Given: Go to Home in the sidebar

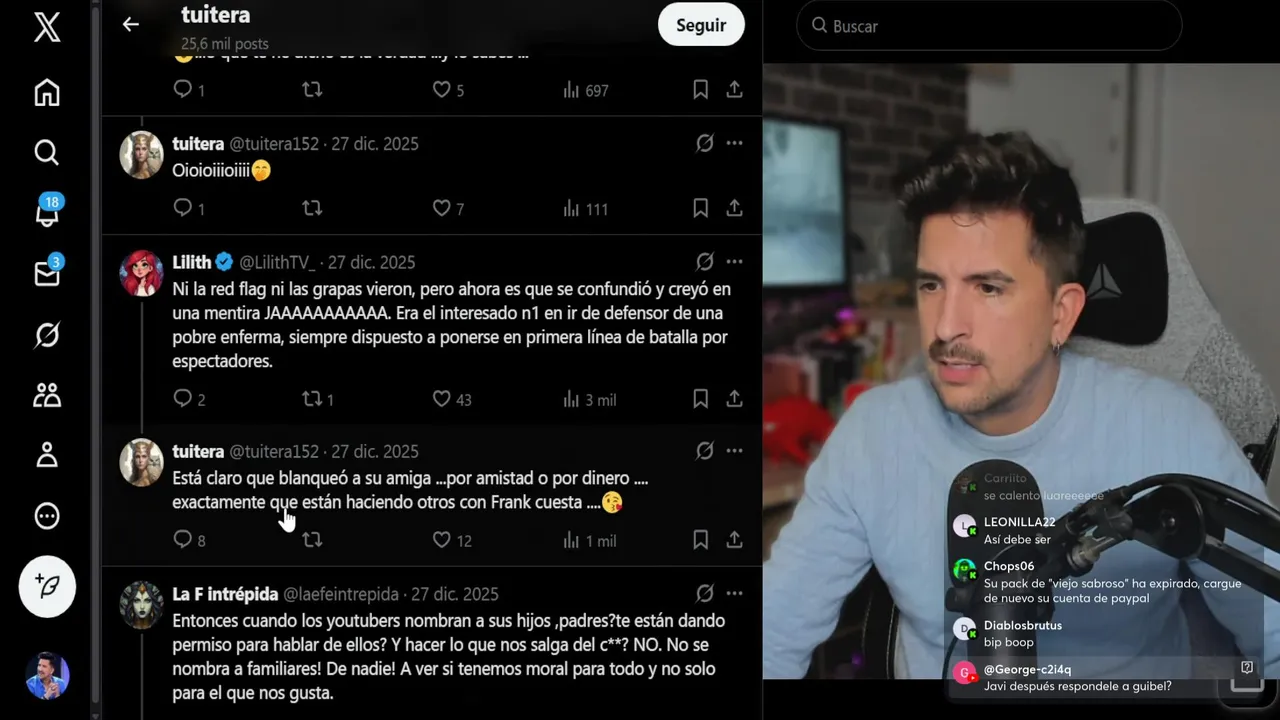Looking at the screenshot, I should tap(47, 93).
